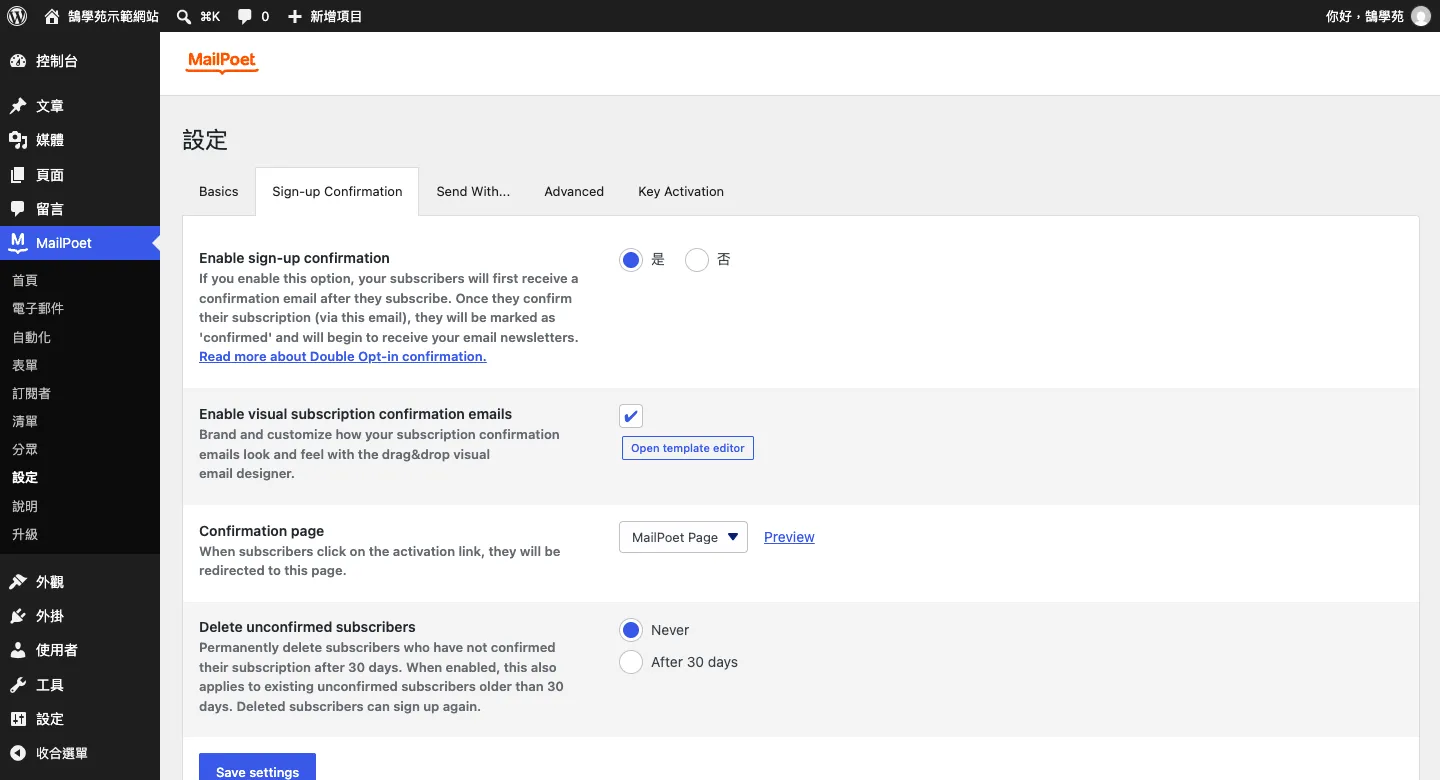Select Never for deleting unconfirmed subscribers
Viewport: 1440px width, 780px height.
[x=630, y=630]
